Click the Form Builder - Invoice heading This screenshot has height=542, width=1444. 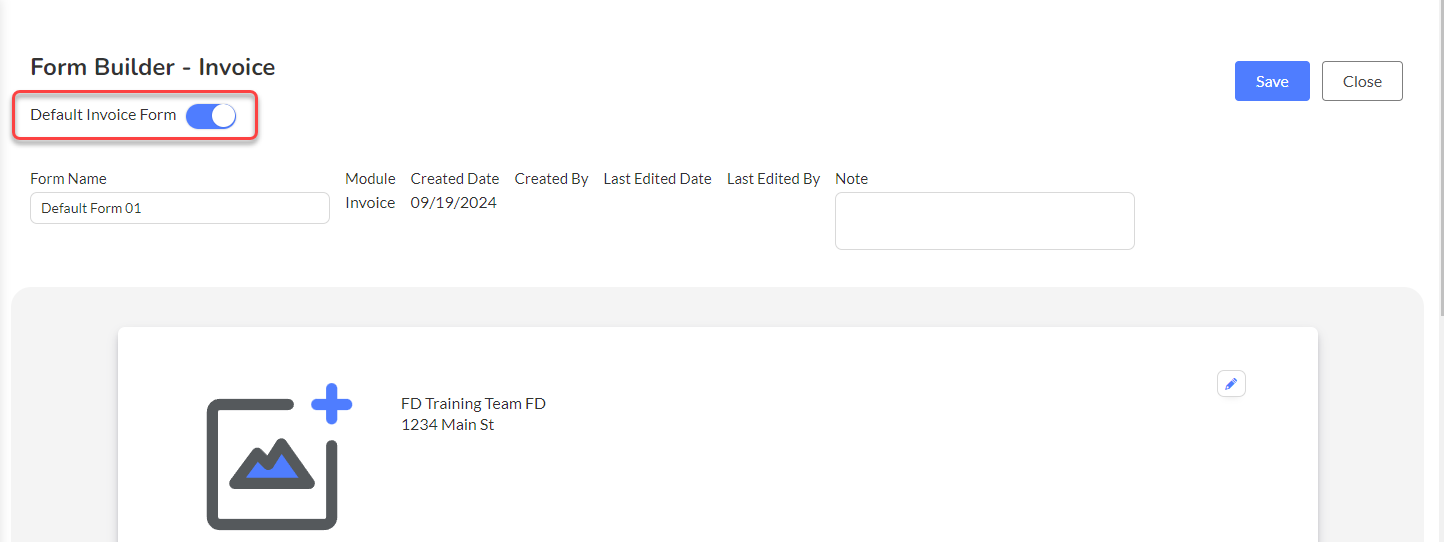(153, 67)
